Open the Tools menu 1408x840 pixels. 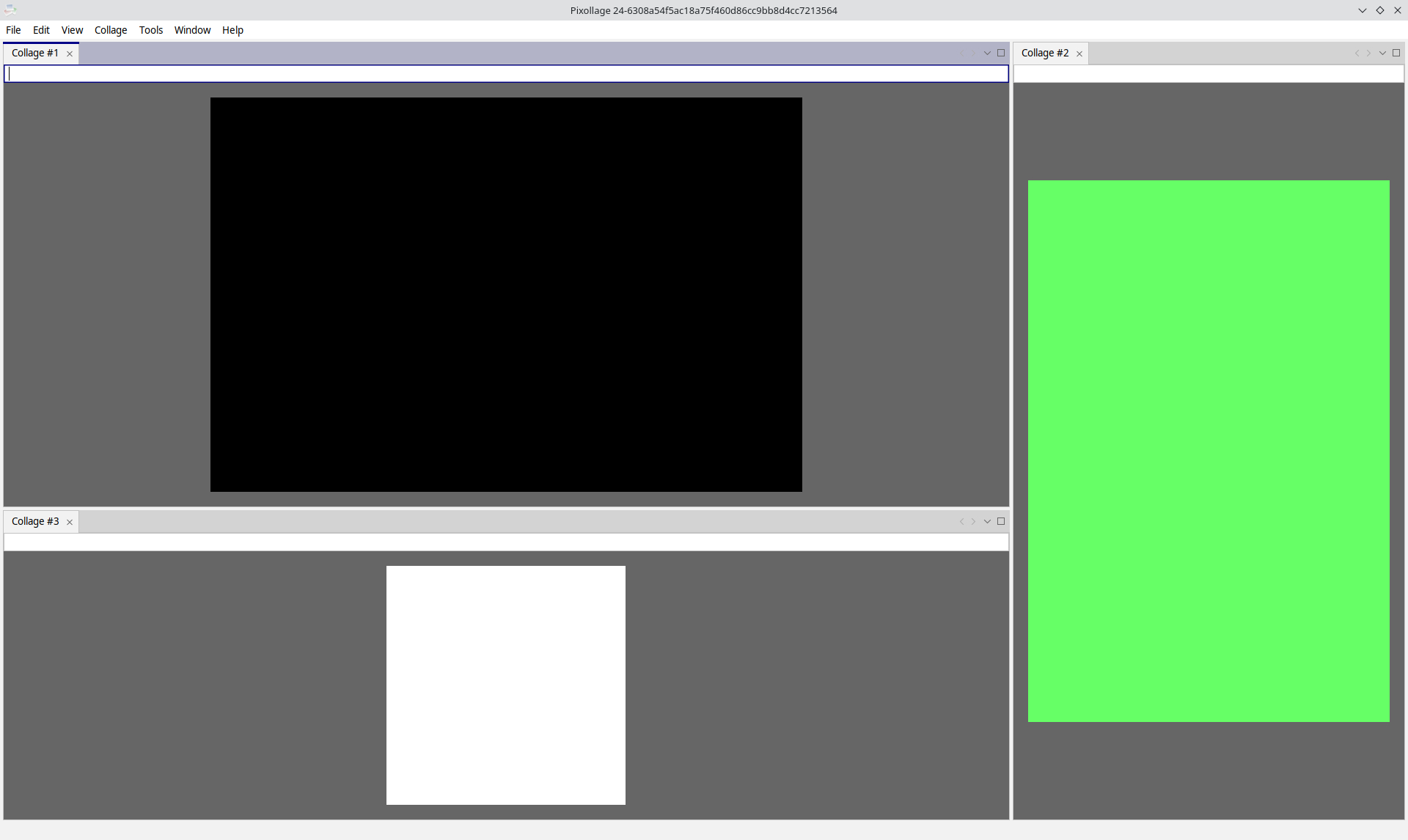151,30
